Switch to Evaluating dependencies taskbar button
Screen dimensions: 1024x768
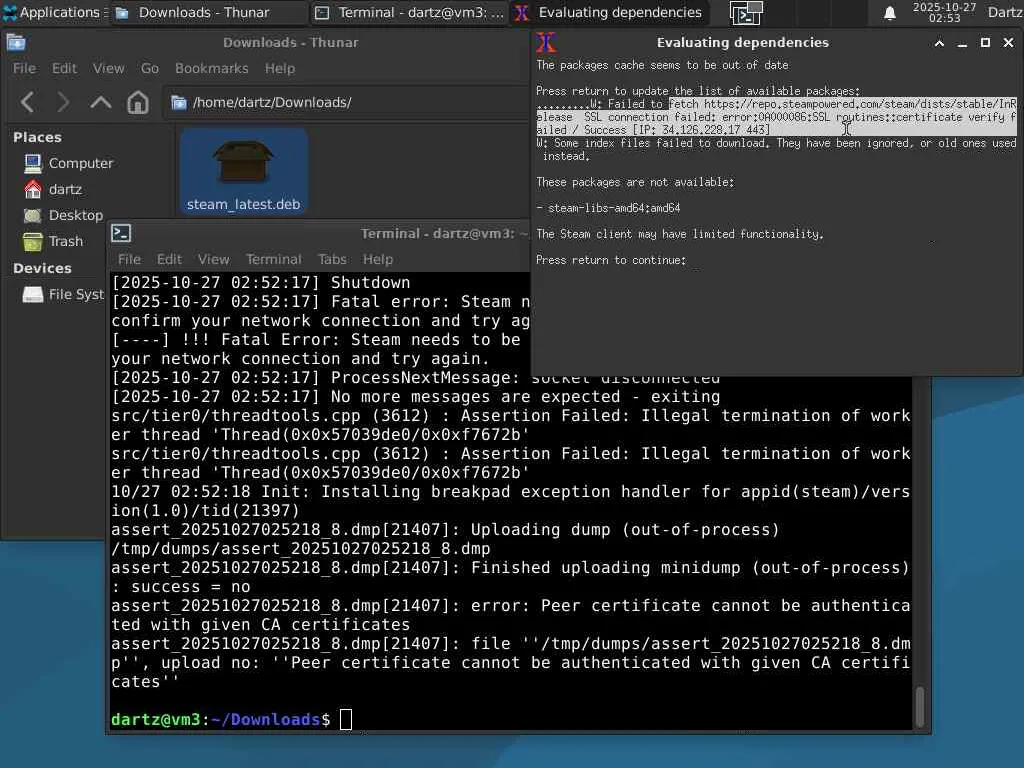(608, 12)
